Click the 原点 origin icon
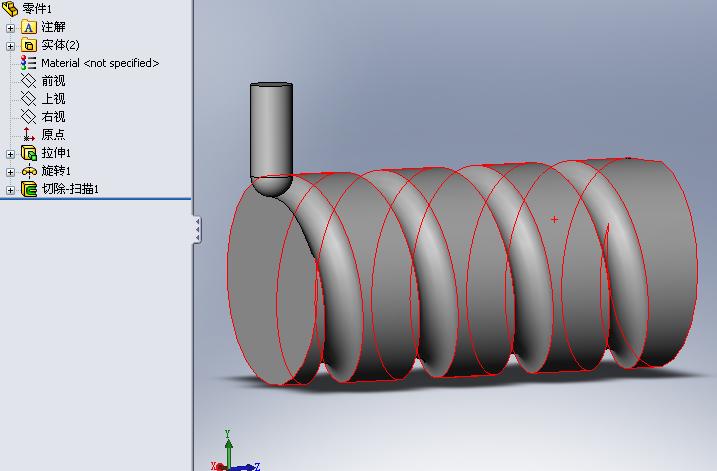717x471 pixels. 28,134
